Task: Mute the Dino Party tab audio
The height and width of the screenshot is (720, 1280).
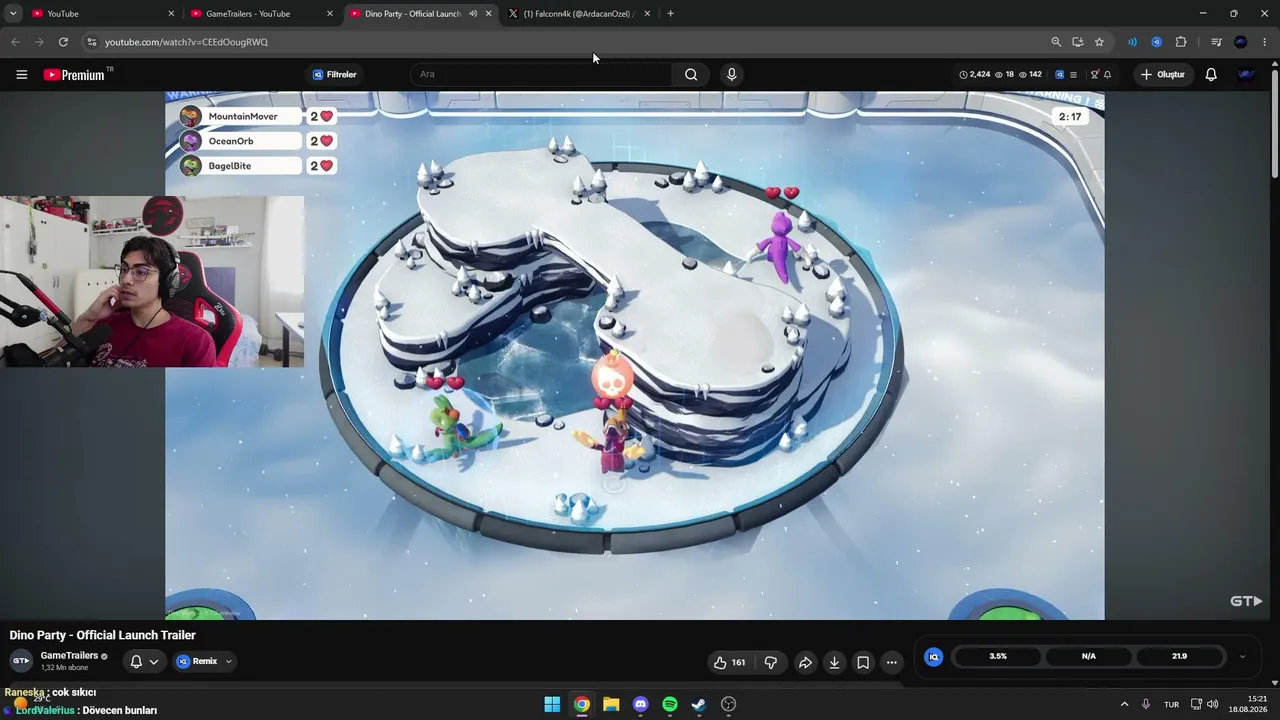Action: 473,14
